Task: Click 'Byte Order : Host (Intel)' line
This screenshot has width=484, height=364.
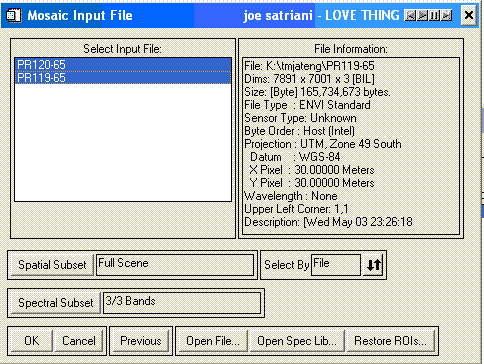Action: (299, 131)
